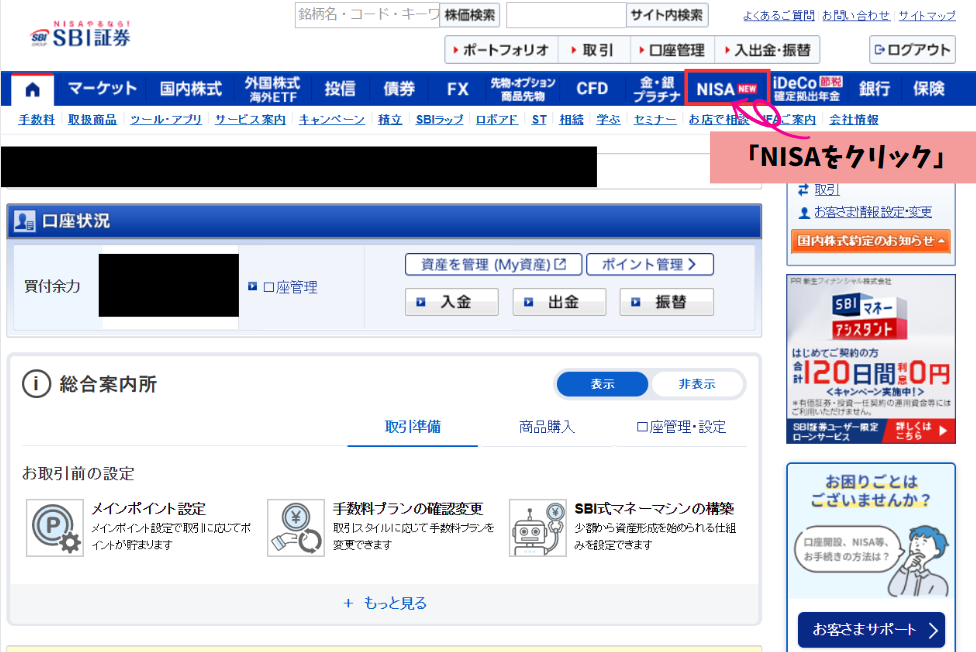
Task: Click the 入金 button
Action: [x=451, y=301]
